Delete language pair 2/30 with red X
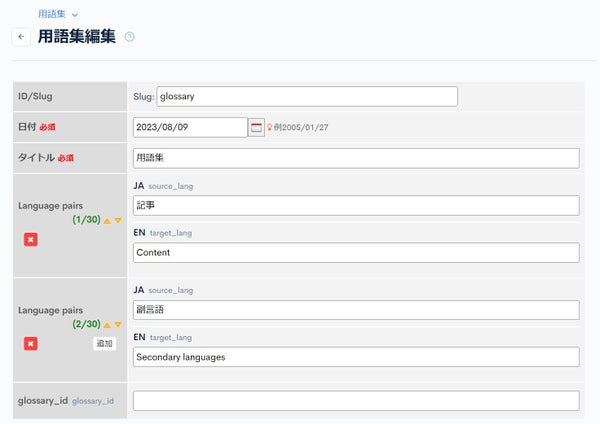 (31, 344)
